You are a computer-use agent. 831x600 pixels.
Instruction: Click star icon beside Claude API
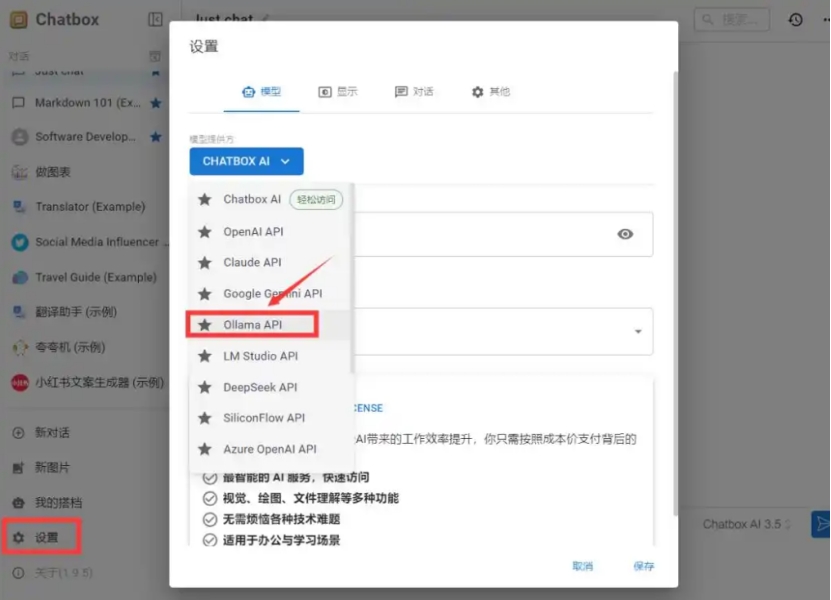(205, 262)
